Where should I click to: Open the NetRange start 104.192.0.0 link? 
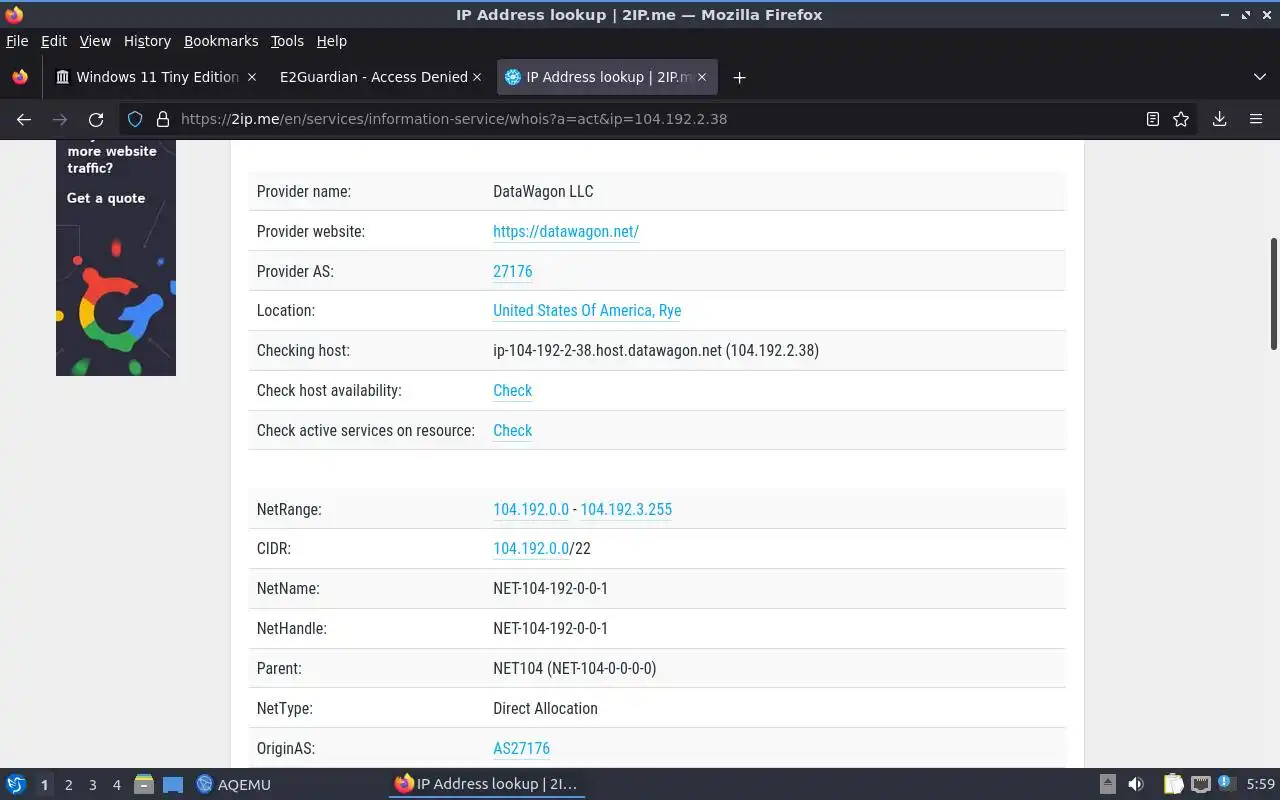(531, 509)
